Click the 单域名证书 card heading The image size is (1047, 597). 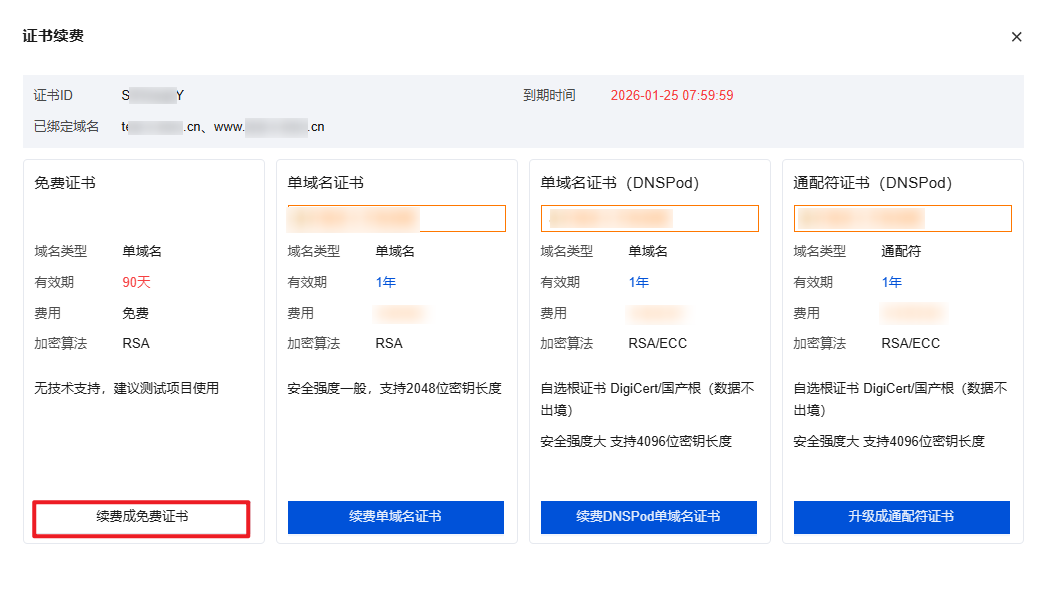[x=325, y=183]
